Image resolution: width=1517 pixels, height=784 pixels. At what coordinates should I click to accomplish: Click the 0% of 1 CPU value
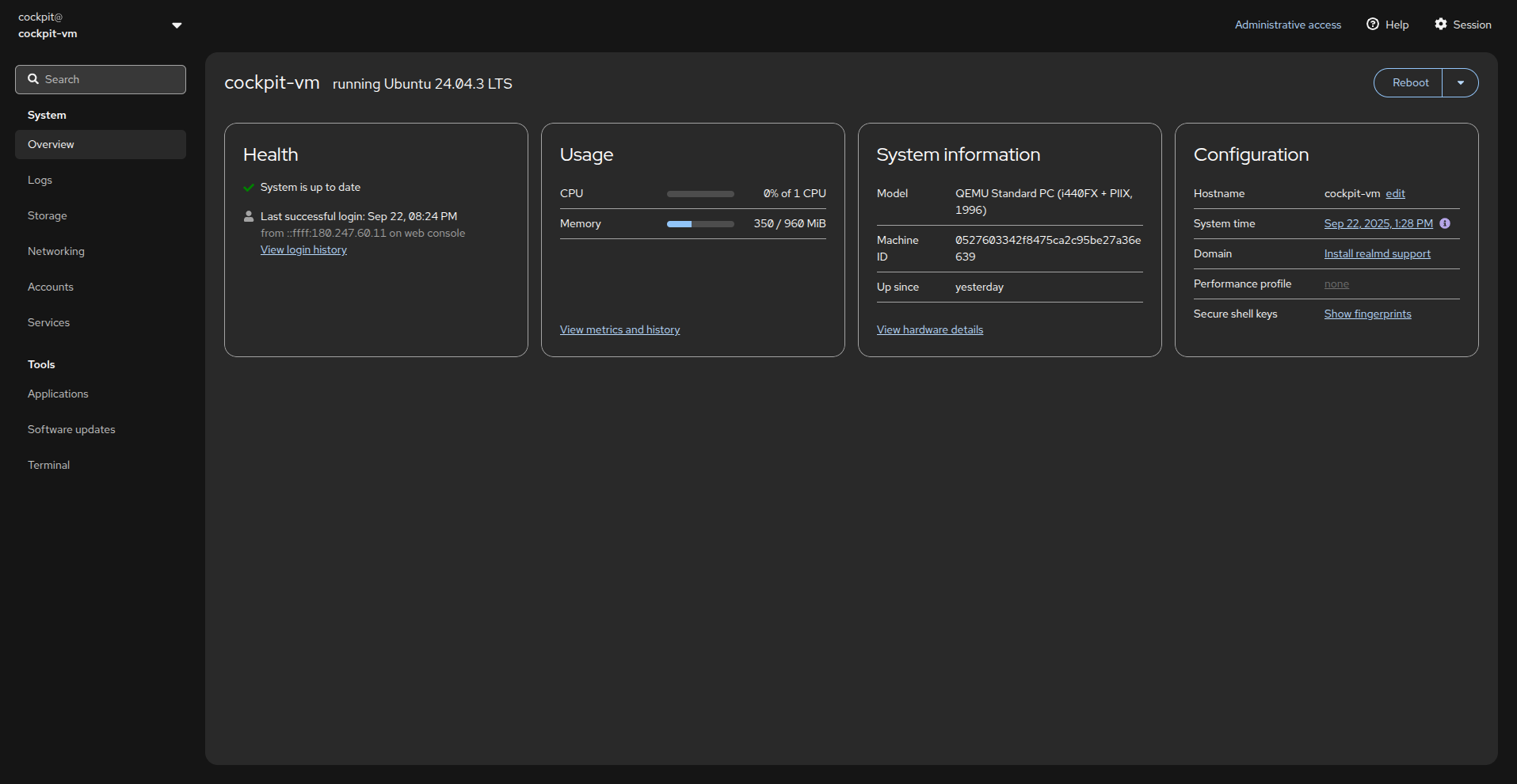(794, 193)
